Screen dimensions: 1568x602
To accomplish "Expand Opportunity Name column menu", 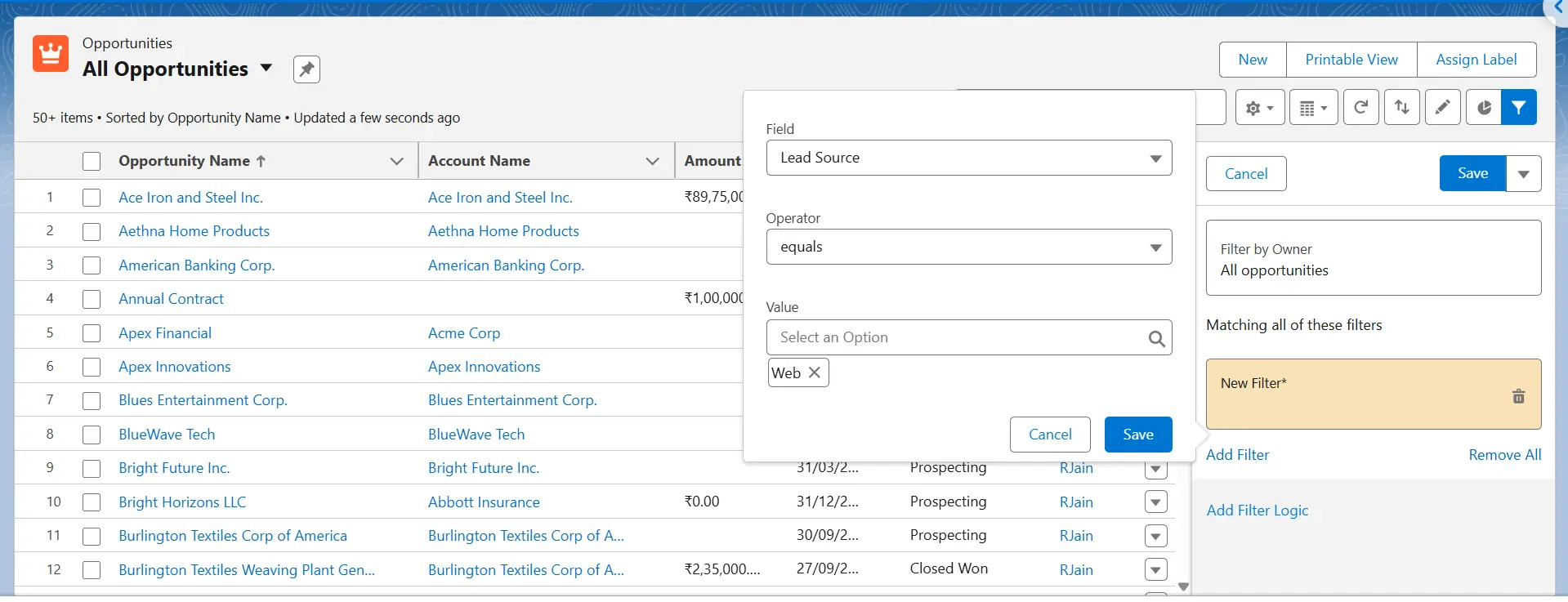I will (x=397, y=161).
